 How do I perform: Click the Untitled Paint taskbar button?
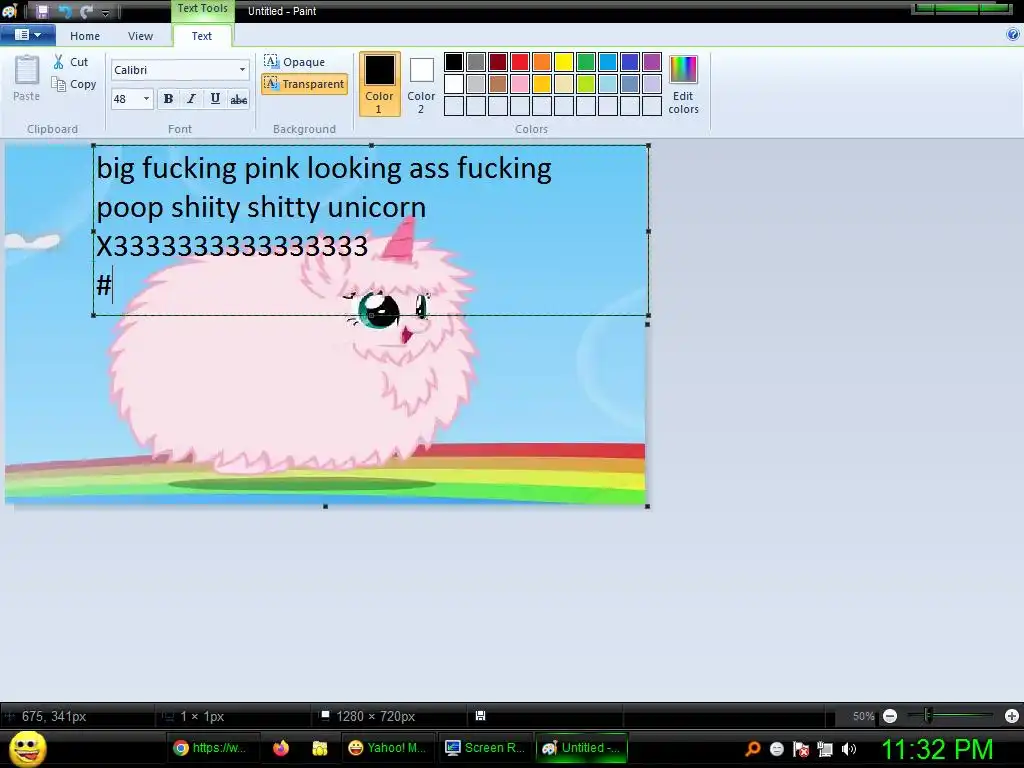(x=581, y=748)
